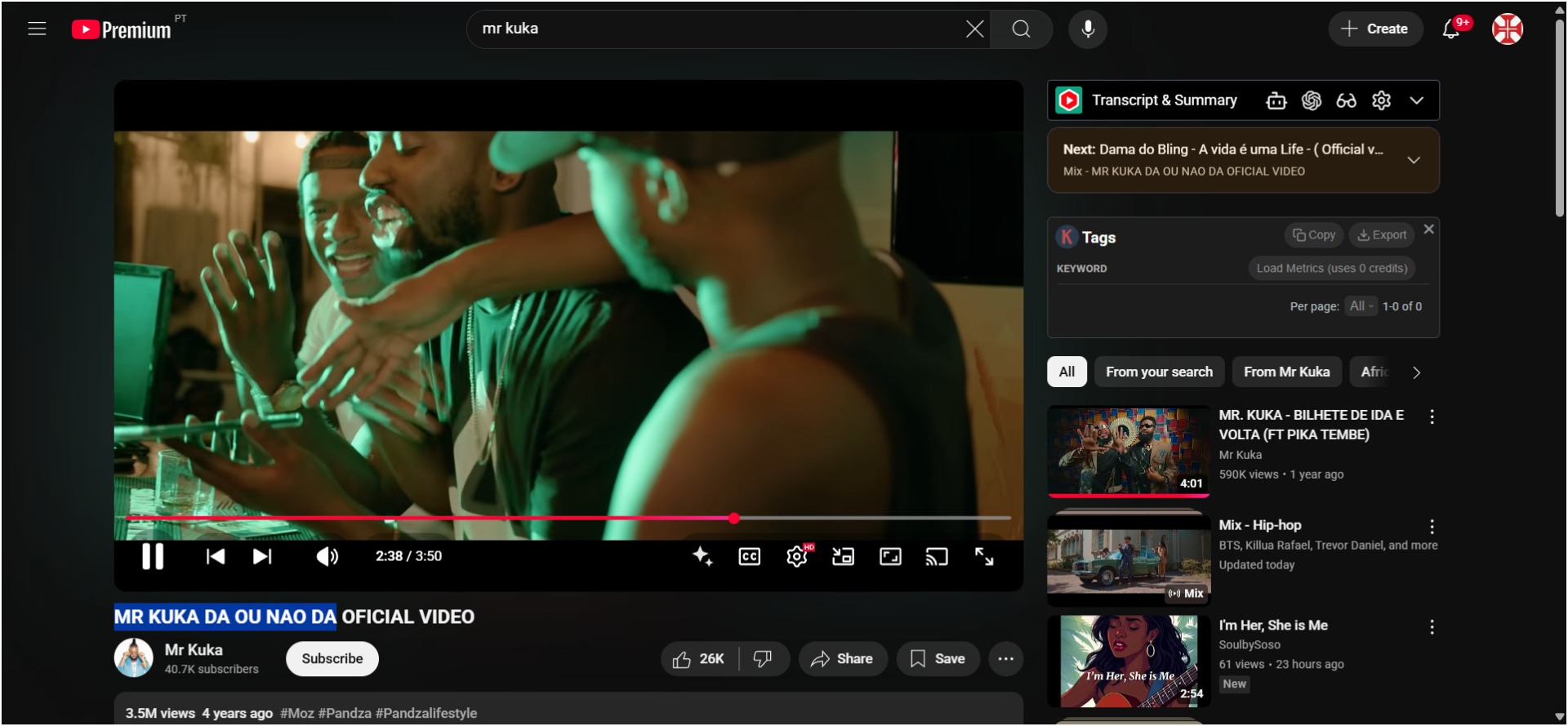Enter full screen mode
This screenshot has width=1568, height=726.
pyautogui.click(x=984, y=556)
